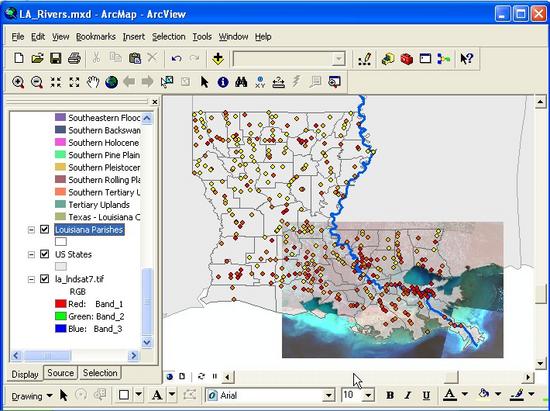Uncheck US States layer visibility
Screen dimensions: 550x411
coord(44,254)
